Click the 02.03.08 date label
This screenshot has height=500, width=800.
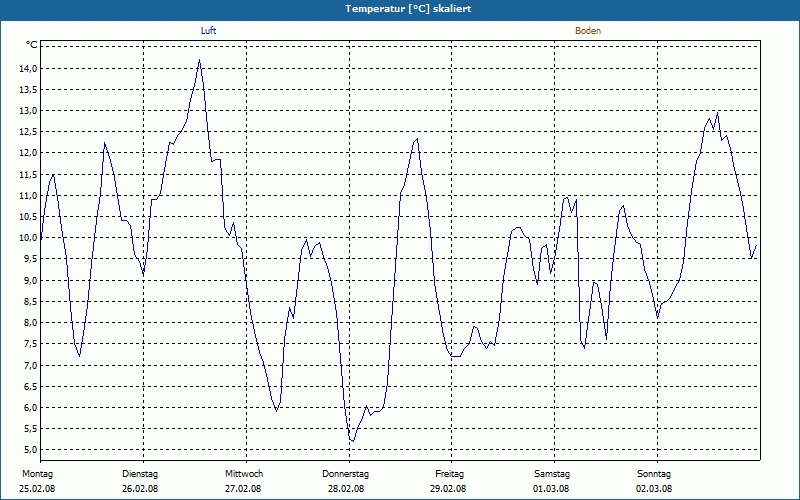[x=654, y=489]
